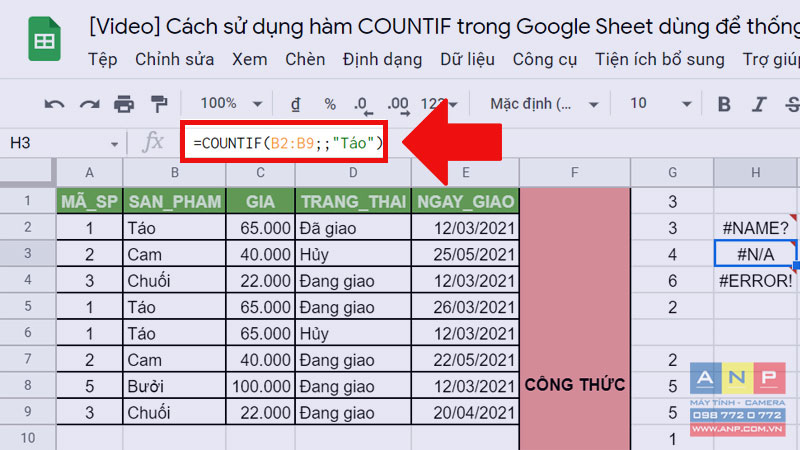The height and width of the screenshot is (450, 800).
Task: Decrease decimal places icon
Action: pyautogui.click(x=363, y=105)
